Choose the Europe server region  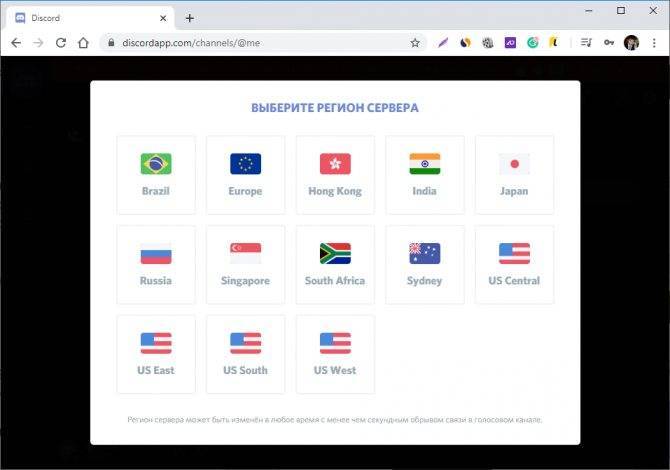tap(245, 175)
